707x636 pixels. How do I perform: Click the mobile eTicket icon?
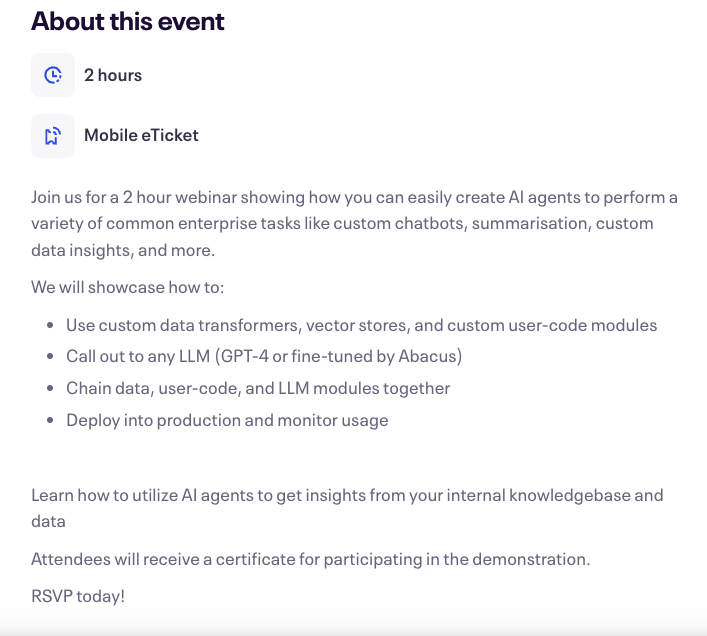(53, 136)
